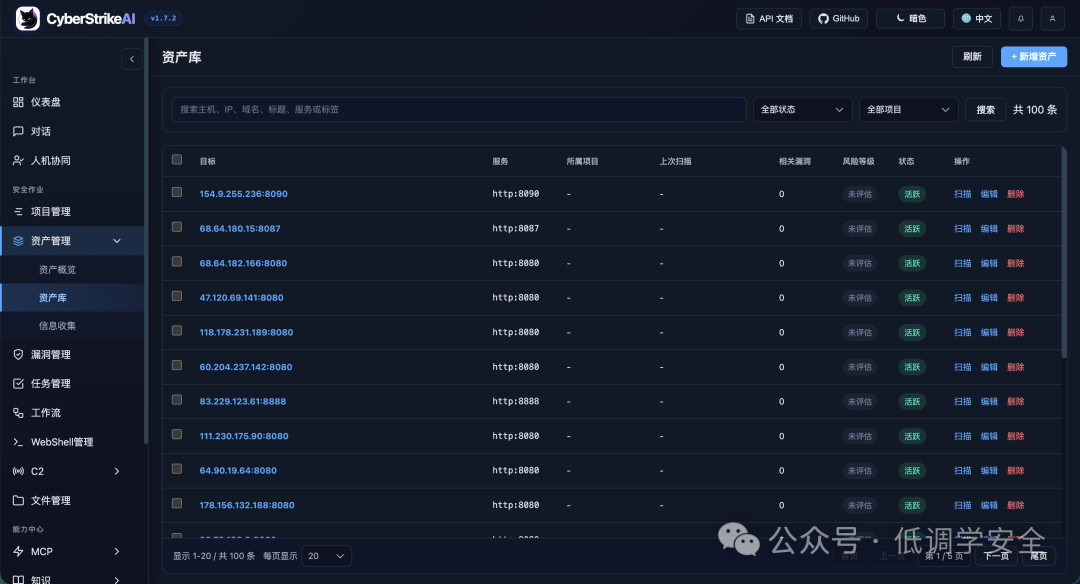Select the checkbox for 47.120.69.141:8080

coord(177,296)
